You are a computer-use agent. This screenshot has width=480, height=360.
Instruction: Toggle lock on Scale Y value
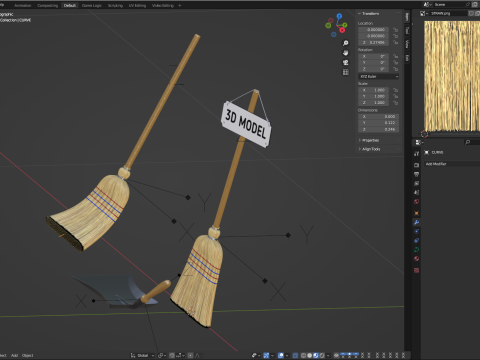(x=396, y=96)
